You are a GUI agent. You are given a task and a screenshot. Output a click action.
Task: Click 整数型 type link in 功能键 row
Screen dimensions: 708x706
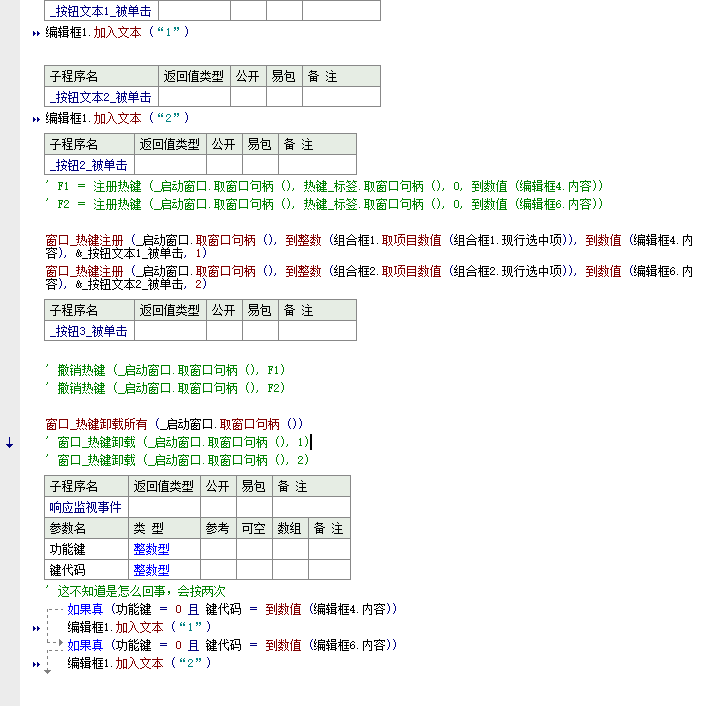tap(151, 549)
